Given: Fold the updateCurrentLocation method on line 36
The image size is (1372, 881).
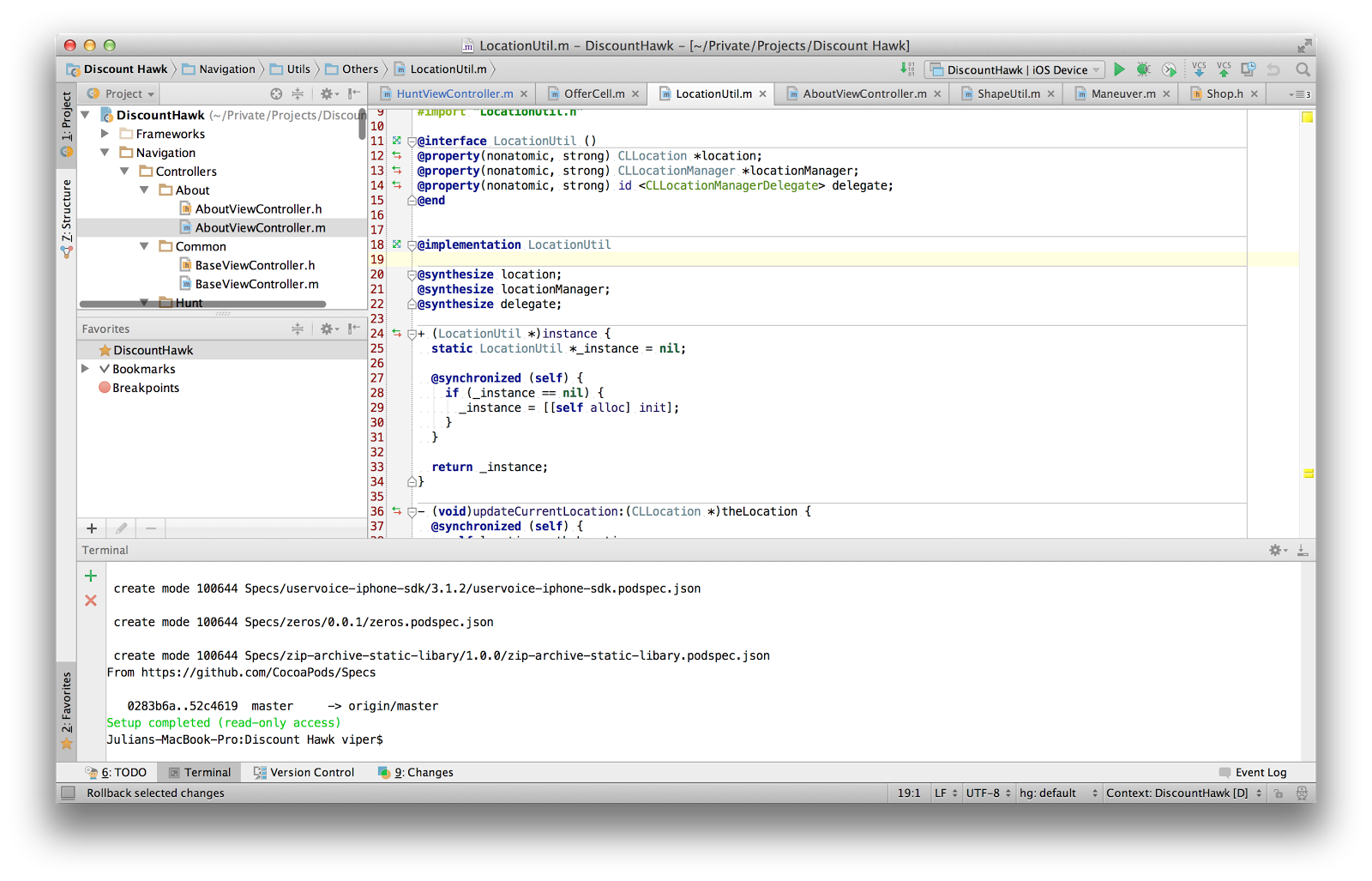Looking at the screenshot, I should pos(412,512).
